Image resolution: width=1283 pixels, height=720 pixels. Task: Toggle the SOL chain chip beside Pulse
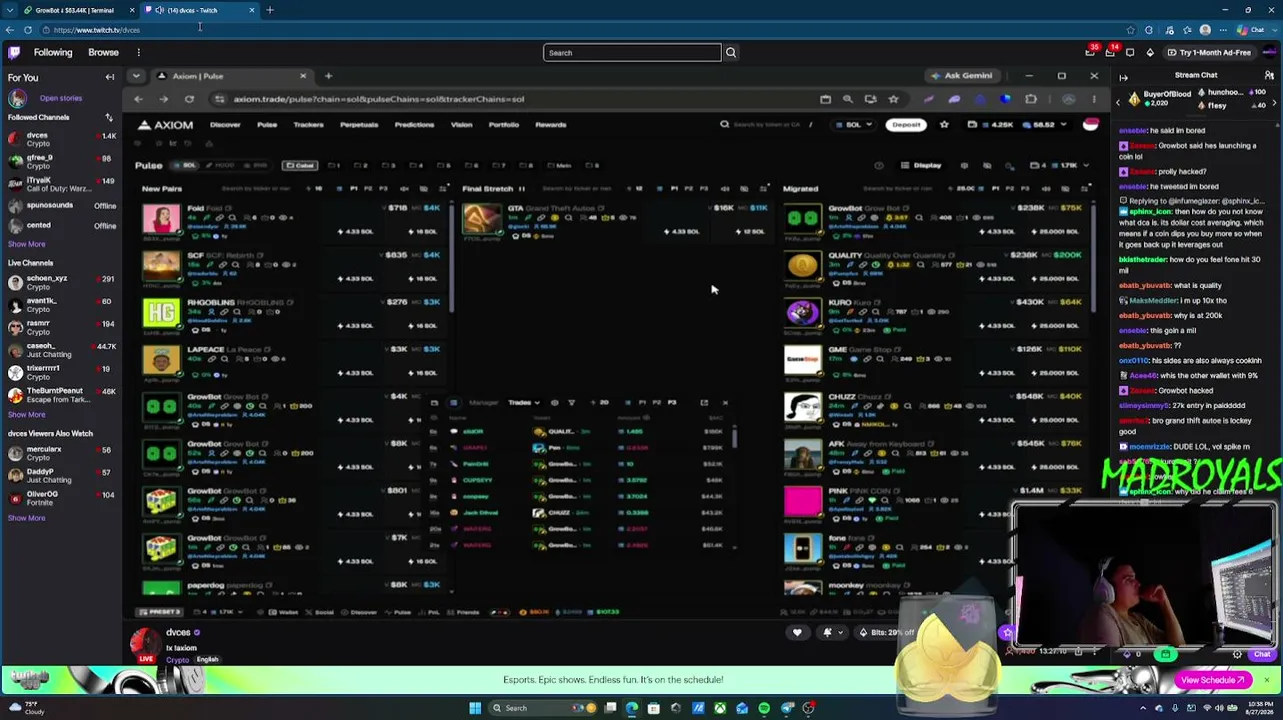click(x=184, y=165)
